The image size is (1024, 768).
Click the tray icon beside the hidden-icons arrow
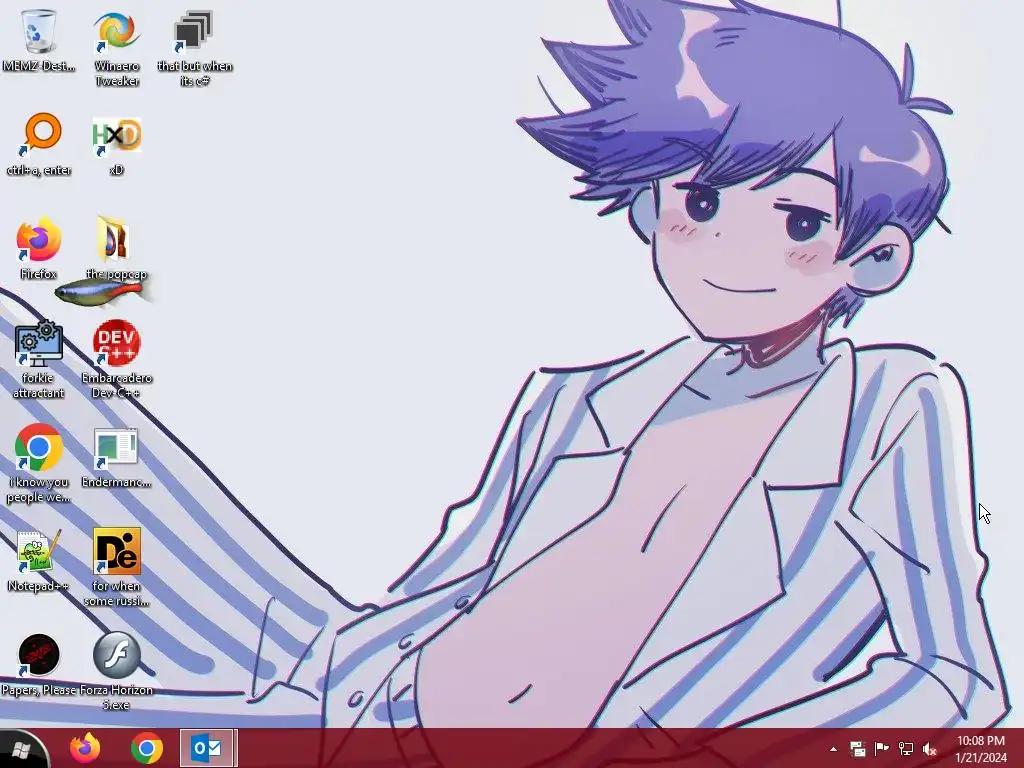pyautogui.click(x=857, y=749)
